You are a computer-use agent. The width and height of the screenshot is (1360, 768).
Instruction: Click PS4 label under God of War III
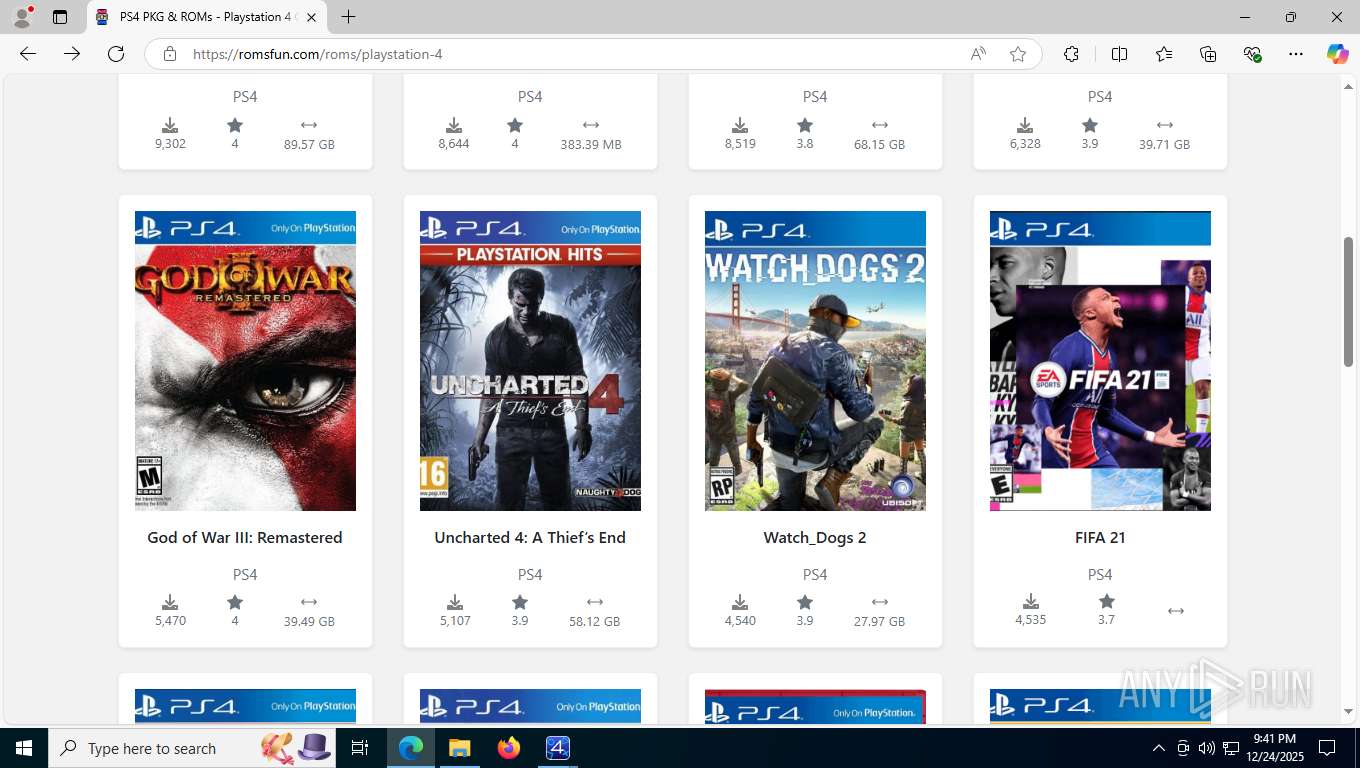point(245,574)
